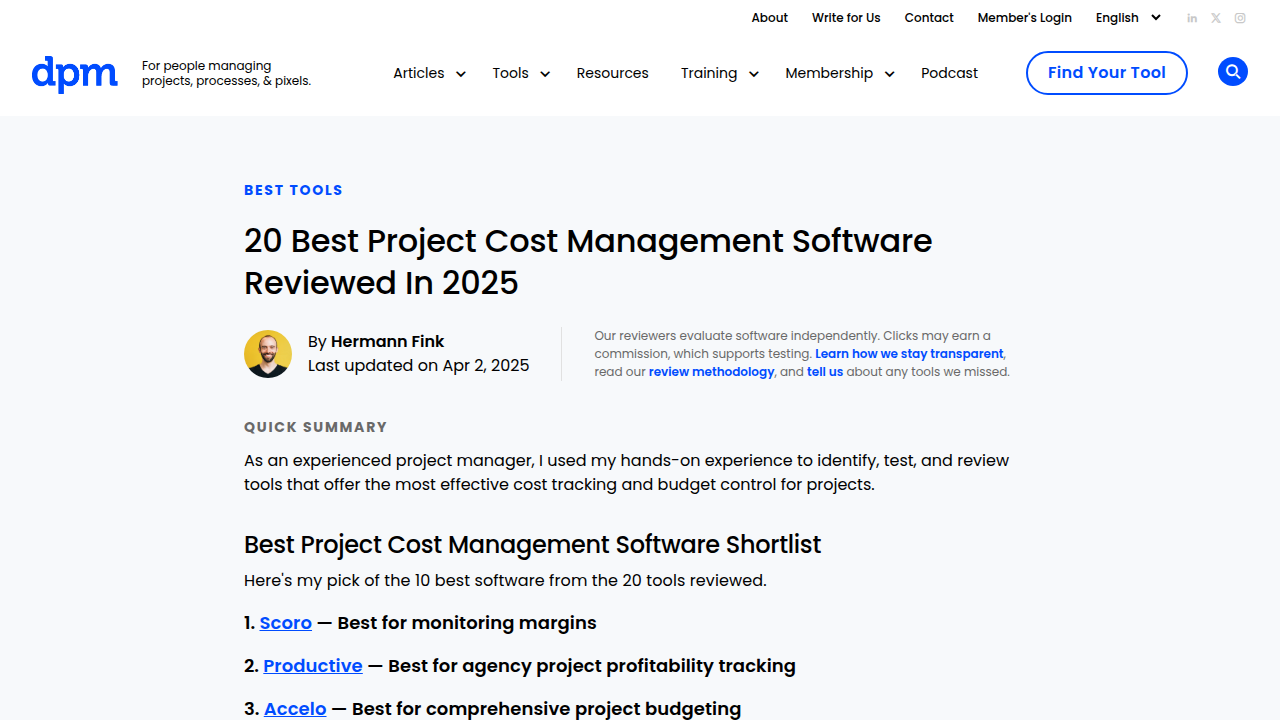The width and height of the screenshot is (1280, 720).
Task: Click the article title heading
Action: pos(588,262)
